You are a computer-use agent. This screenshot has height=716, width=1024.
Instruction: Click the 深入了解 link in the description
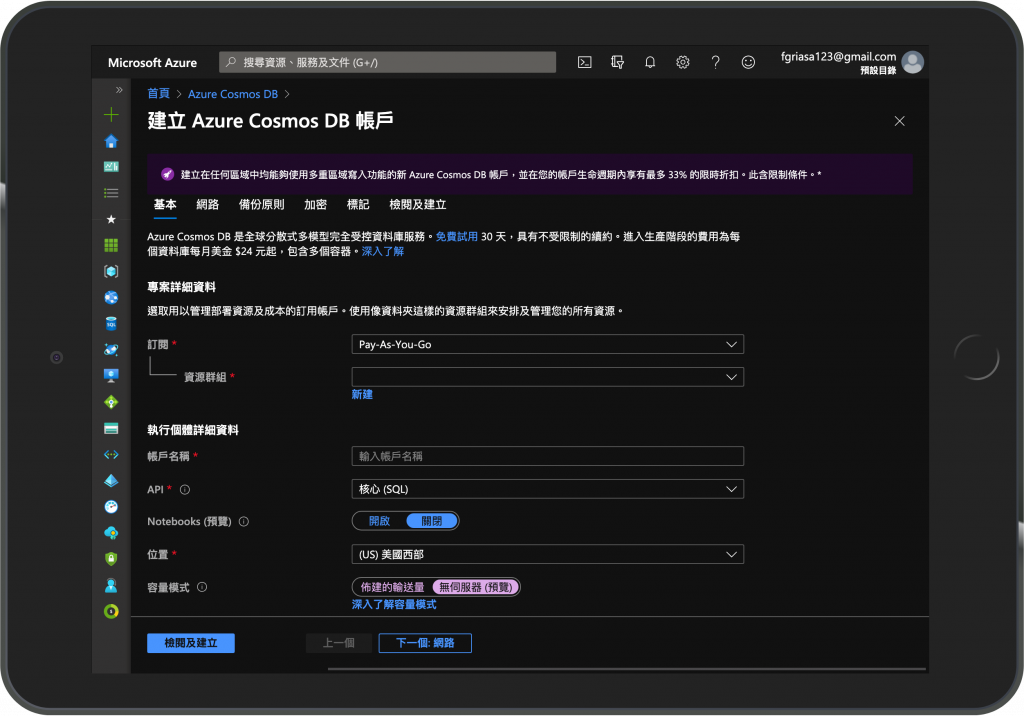pyautogui.click(x=383, y=252)
